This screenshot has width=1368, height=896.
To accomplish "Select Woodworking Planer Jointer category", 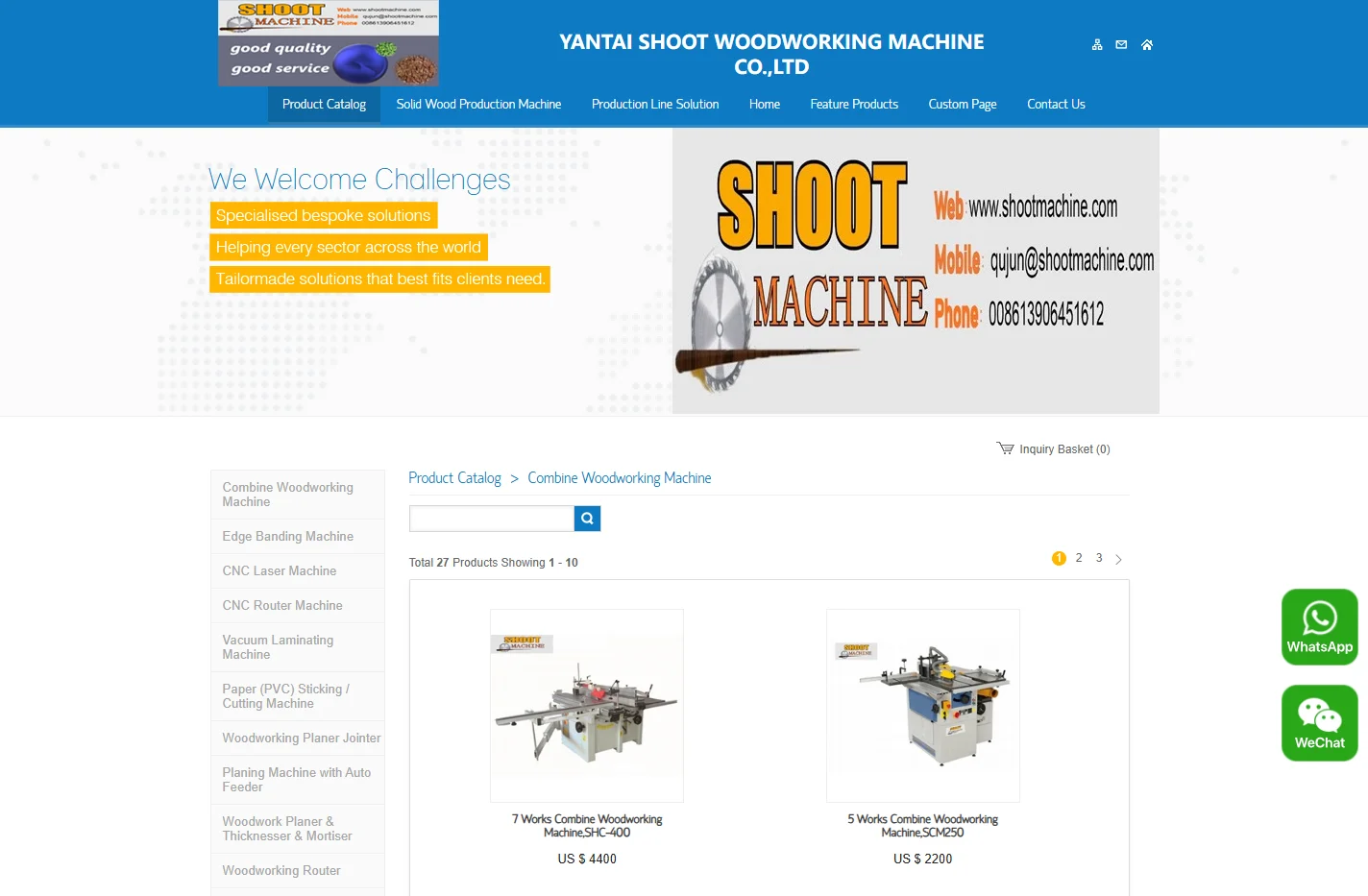I will pyautogui.click(x=298, y=739).
